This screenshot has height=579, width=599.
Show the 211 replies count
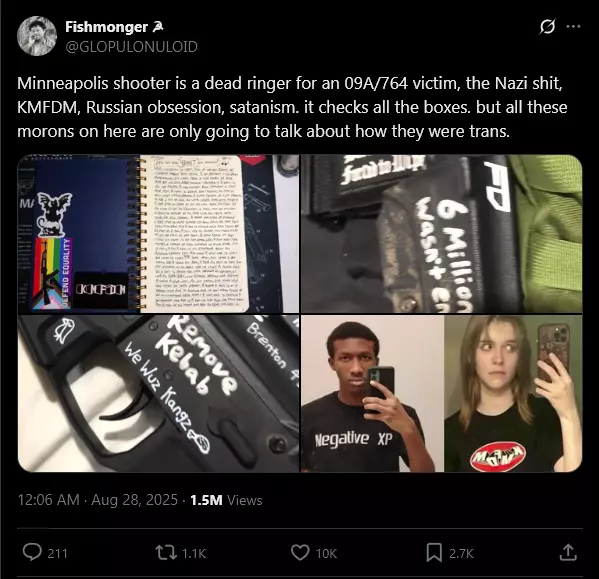[57, 553]
